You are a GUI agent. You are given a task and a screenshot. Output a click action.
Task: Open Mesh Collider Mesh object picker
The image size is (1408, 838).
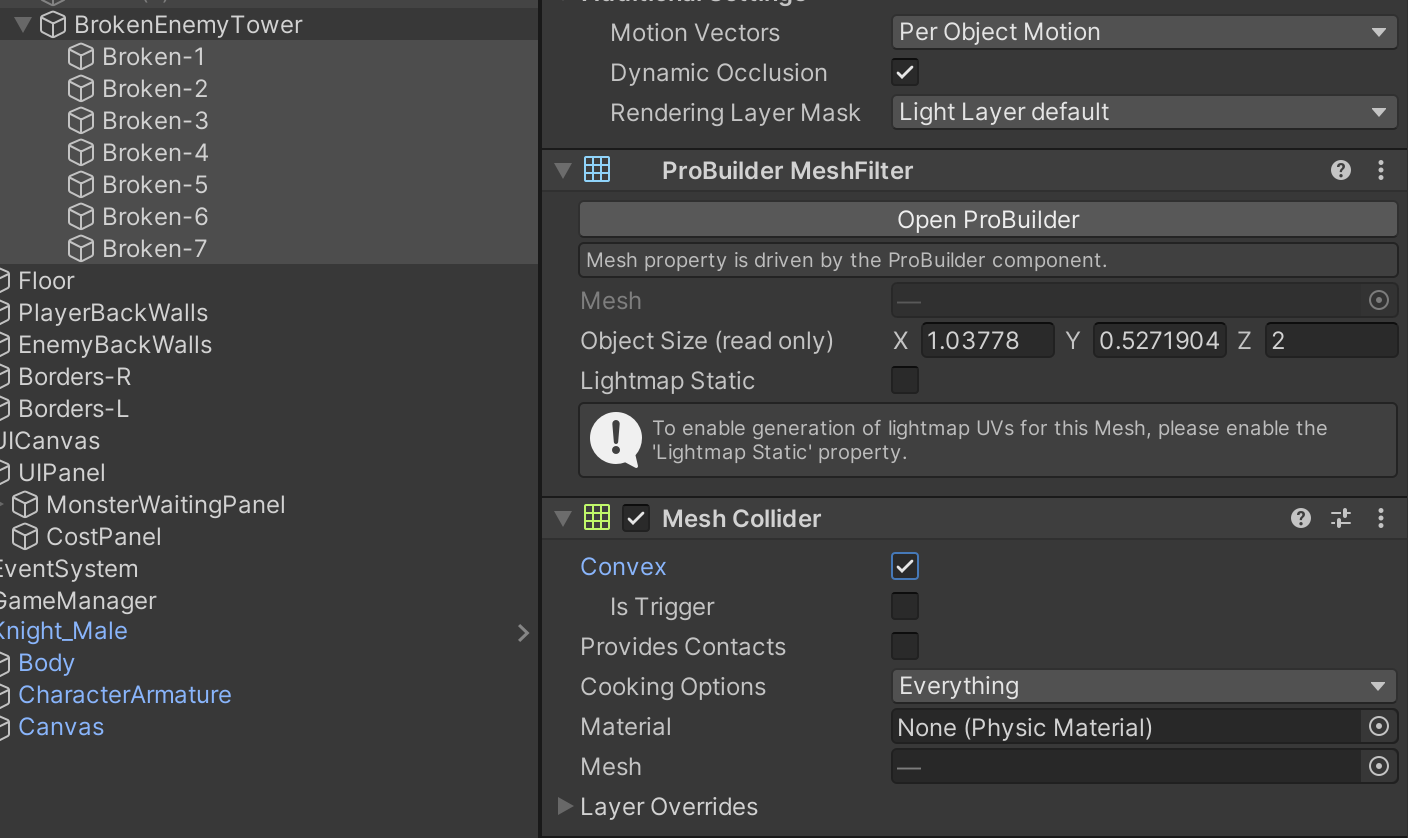coord(1379,767)
